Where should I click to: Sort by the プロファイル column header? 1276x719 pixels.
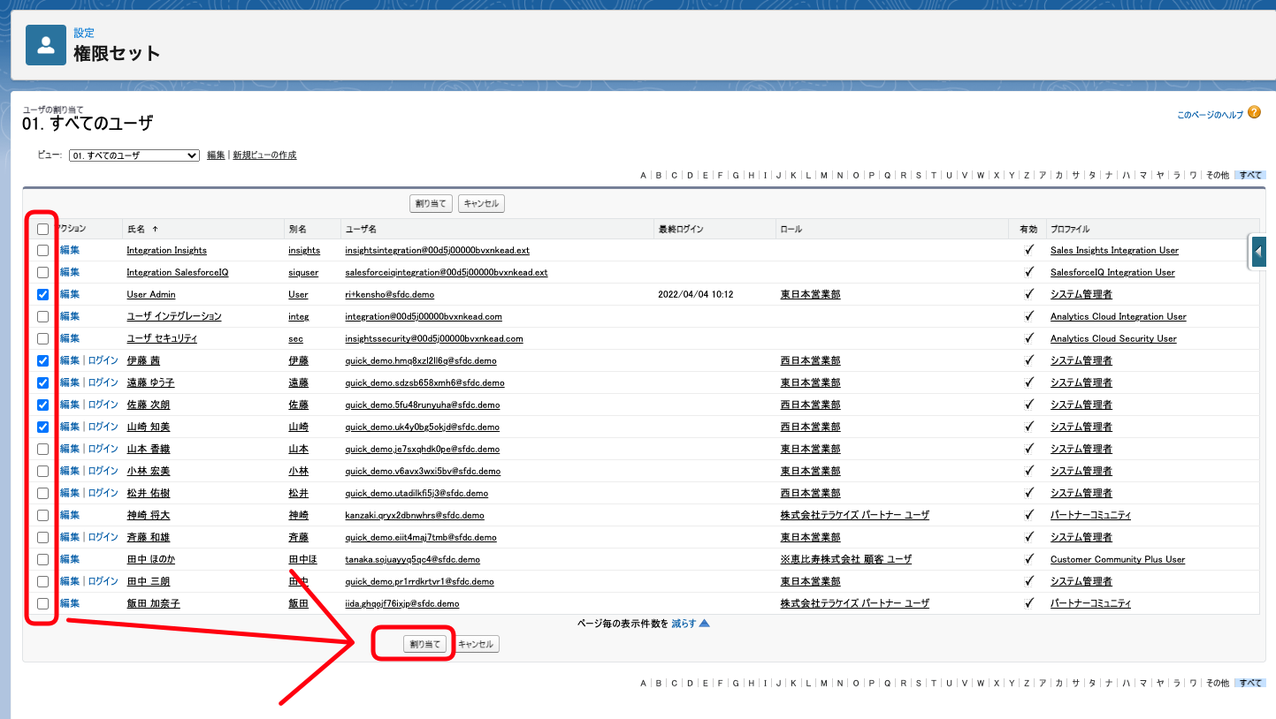coord(1070,229)
